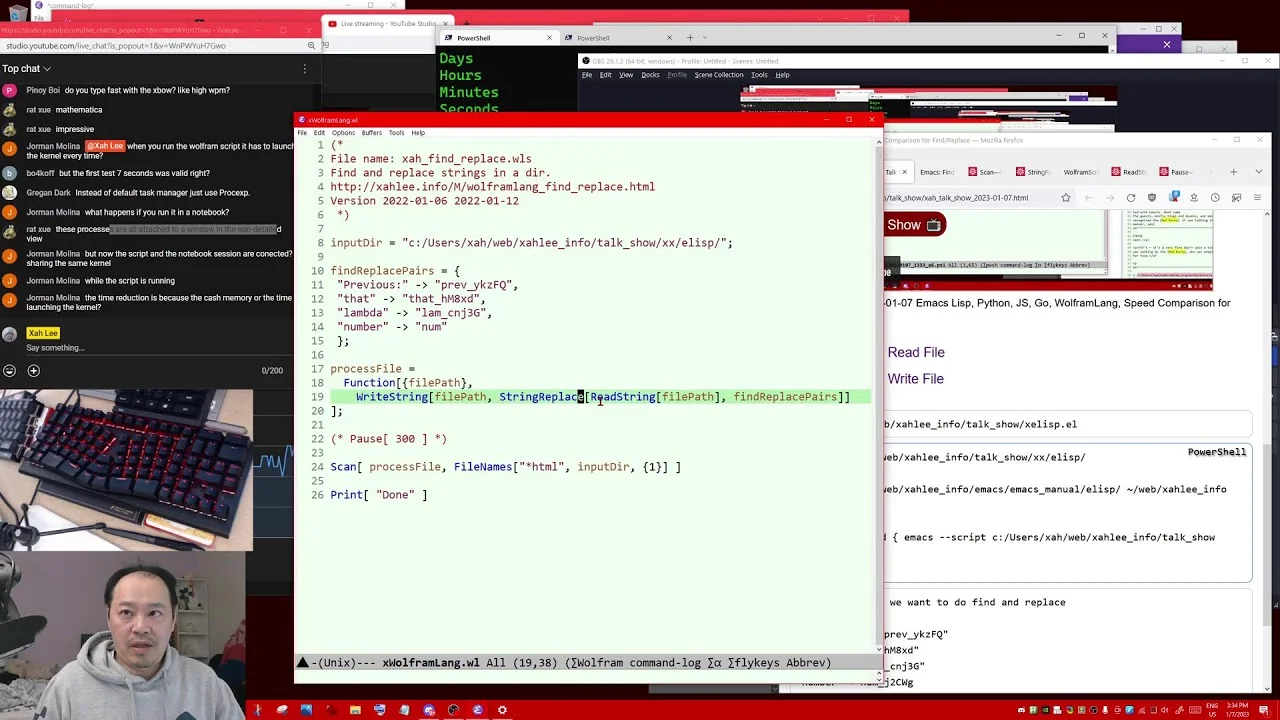Open the File menu in Emacs window
Image resolution: width=1280 pixels, height=720 pixels.
pyautogui.click(x=302, y=133)
